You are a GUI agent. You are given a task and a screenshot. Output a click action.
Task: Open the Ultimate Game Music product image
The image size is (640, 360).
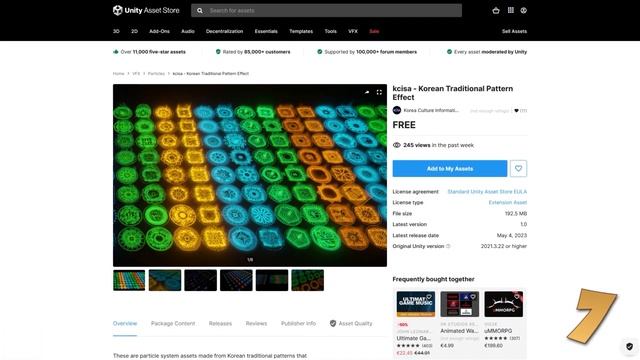416,304
